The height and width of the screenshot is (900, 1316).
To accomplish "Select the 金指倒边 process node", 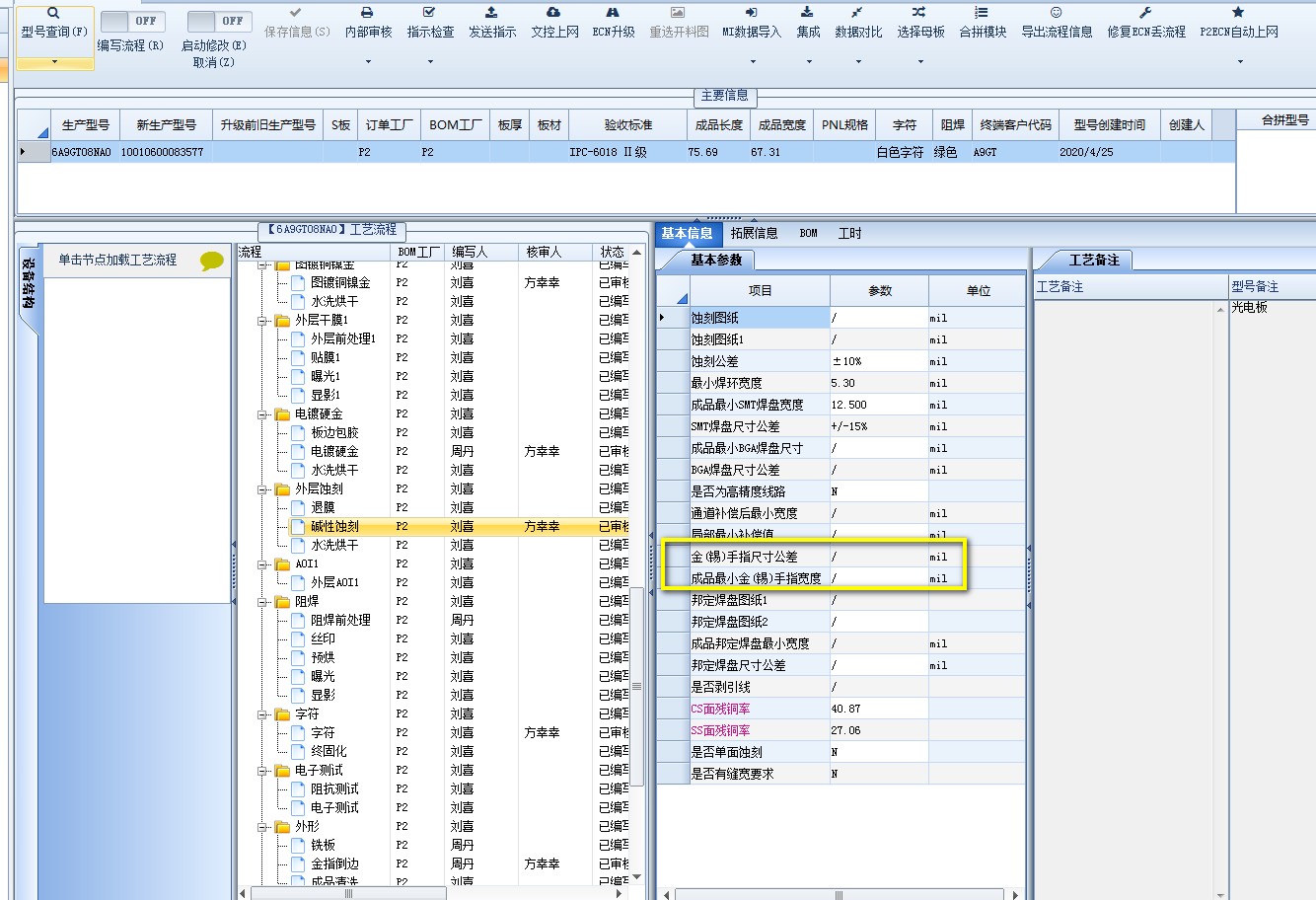I will (334, 864).
